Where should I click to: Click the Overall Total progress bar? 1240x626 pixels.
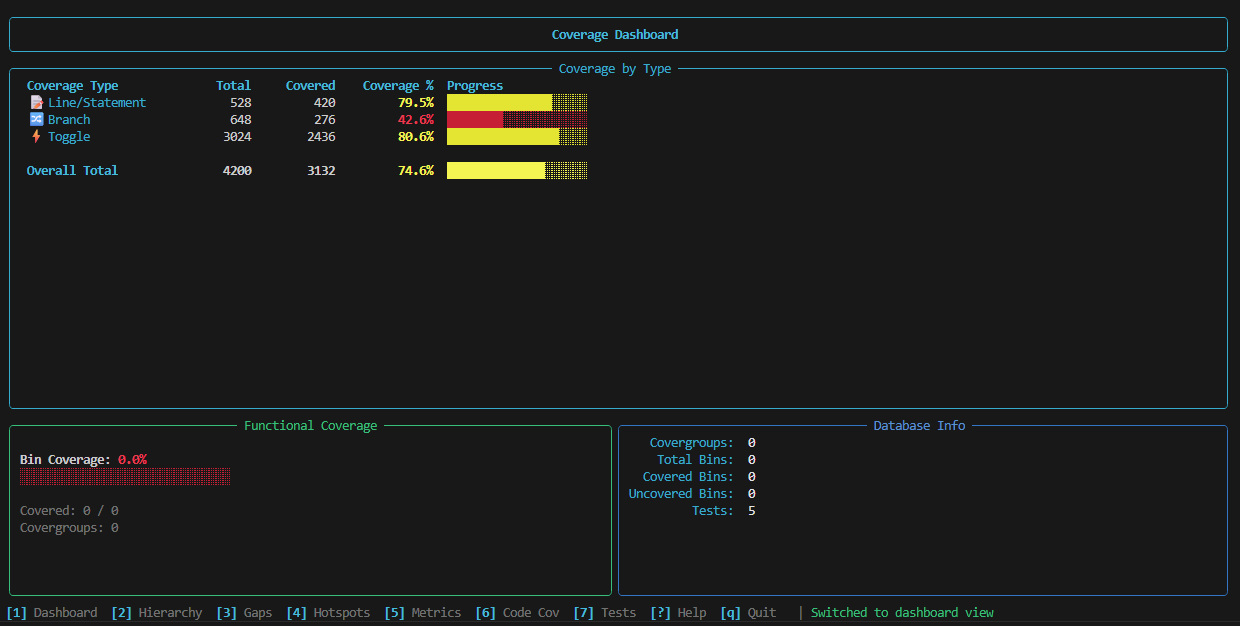point(516,171)
